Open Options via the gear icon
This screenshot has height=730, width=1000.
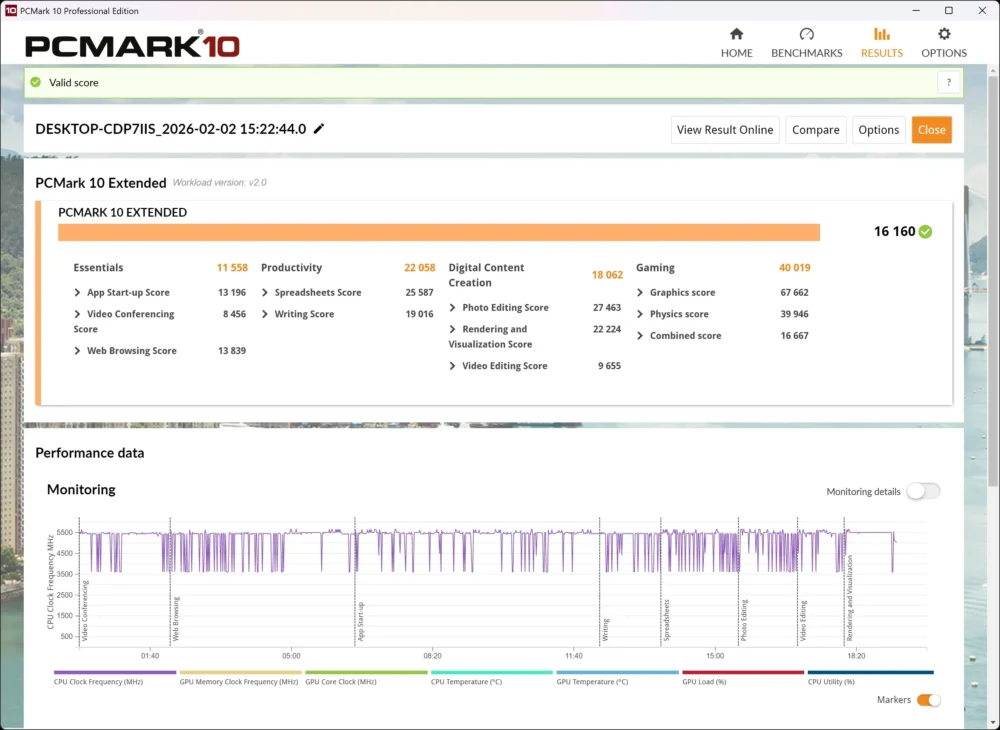tap(944, 34)
